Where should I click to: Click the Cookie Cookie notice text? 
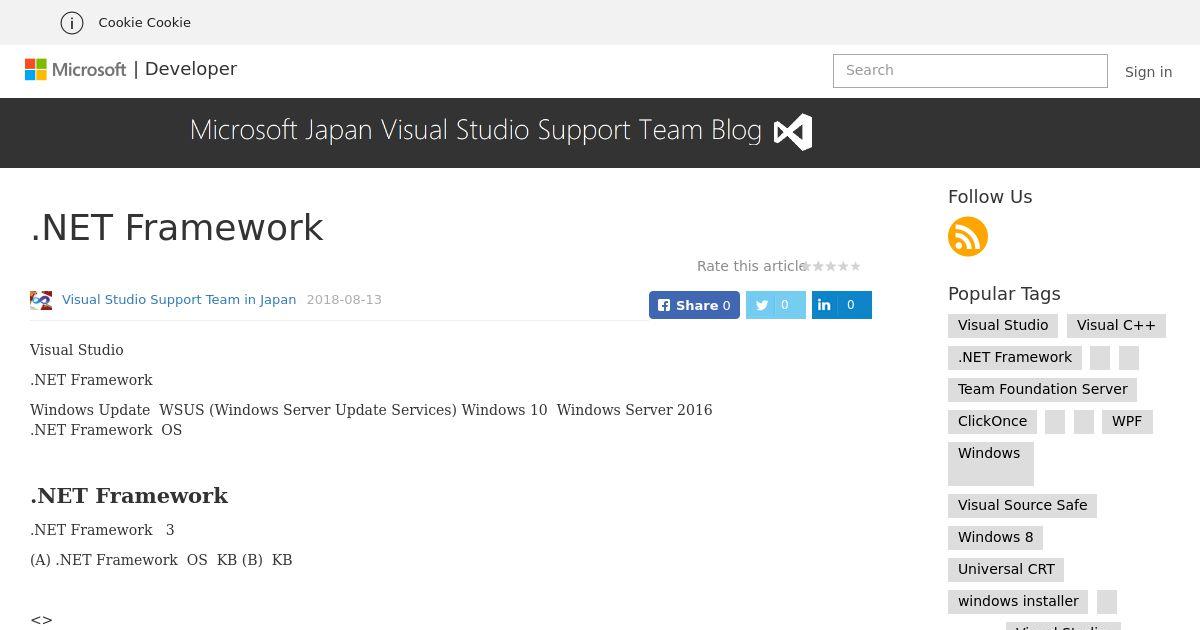point(144,22)
